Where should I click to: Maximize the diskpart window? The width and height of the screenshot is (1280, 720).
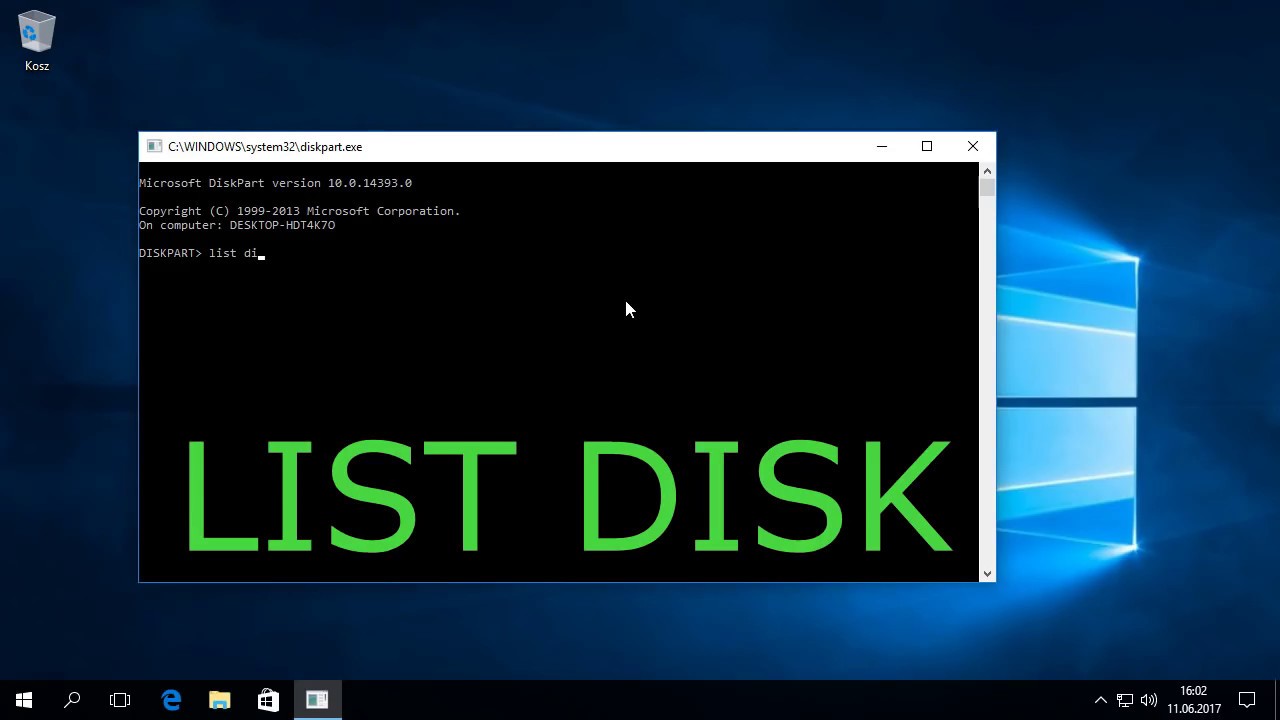point(927,146)
